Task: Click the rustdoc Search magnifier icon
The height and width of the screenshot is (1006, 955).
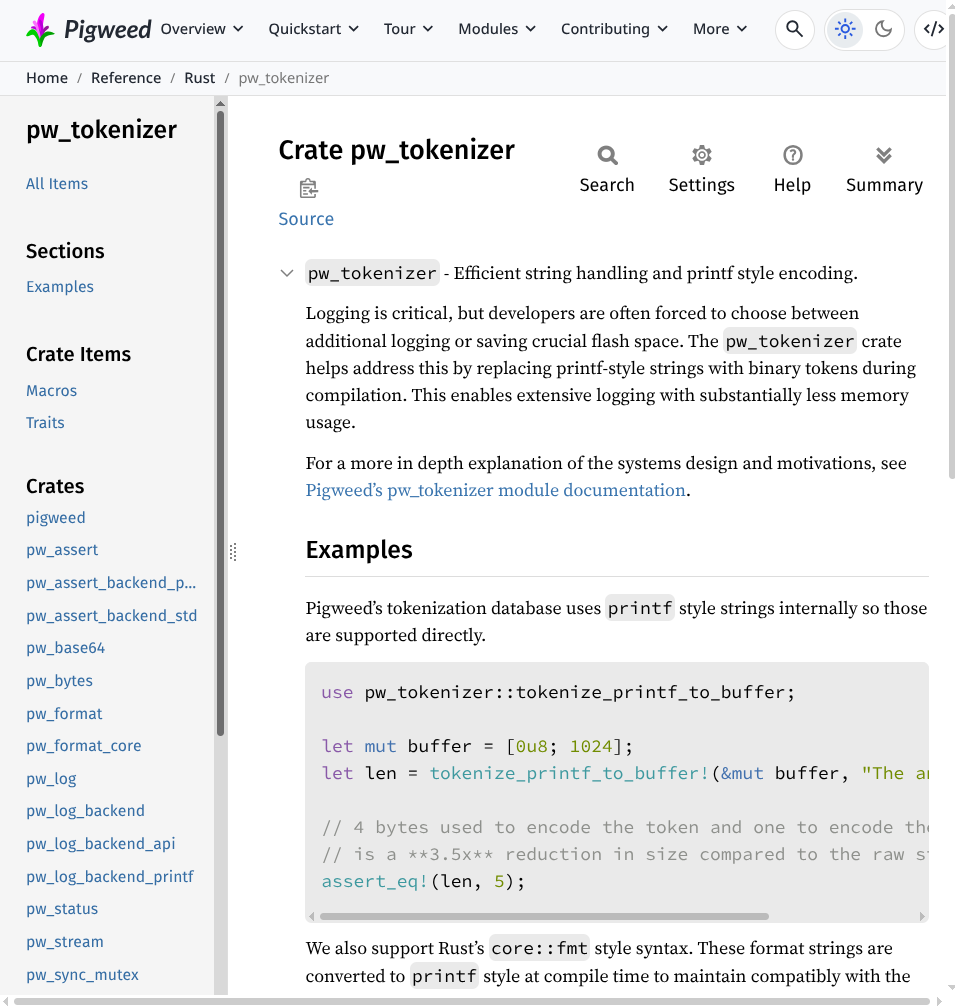Action: [x=607, y=155]
